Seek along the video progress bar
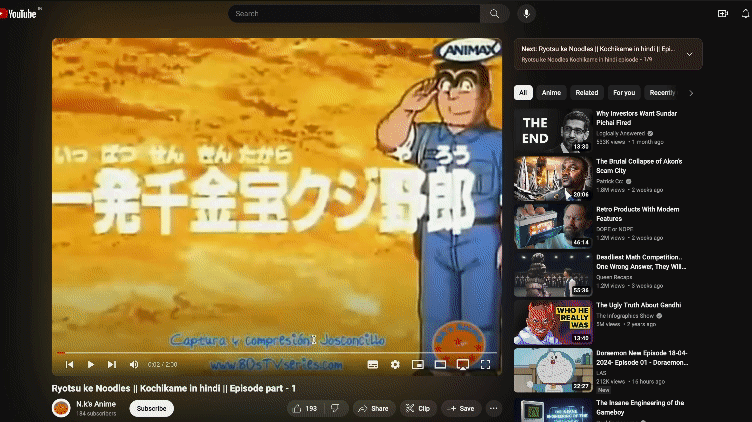 pyautogui.click(x=277, y=352)
